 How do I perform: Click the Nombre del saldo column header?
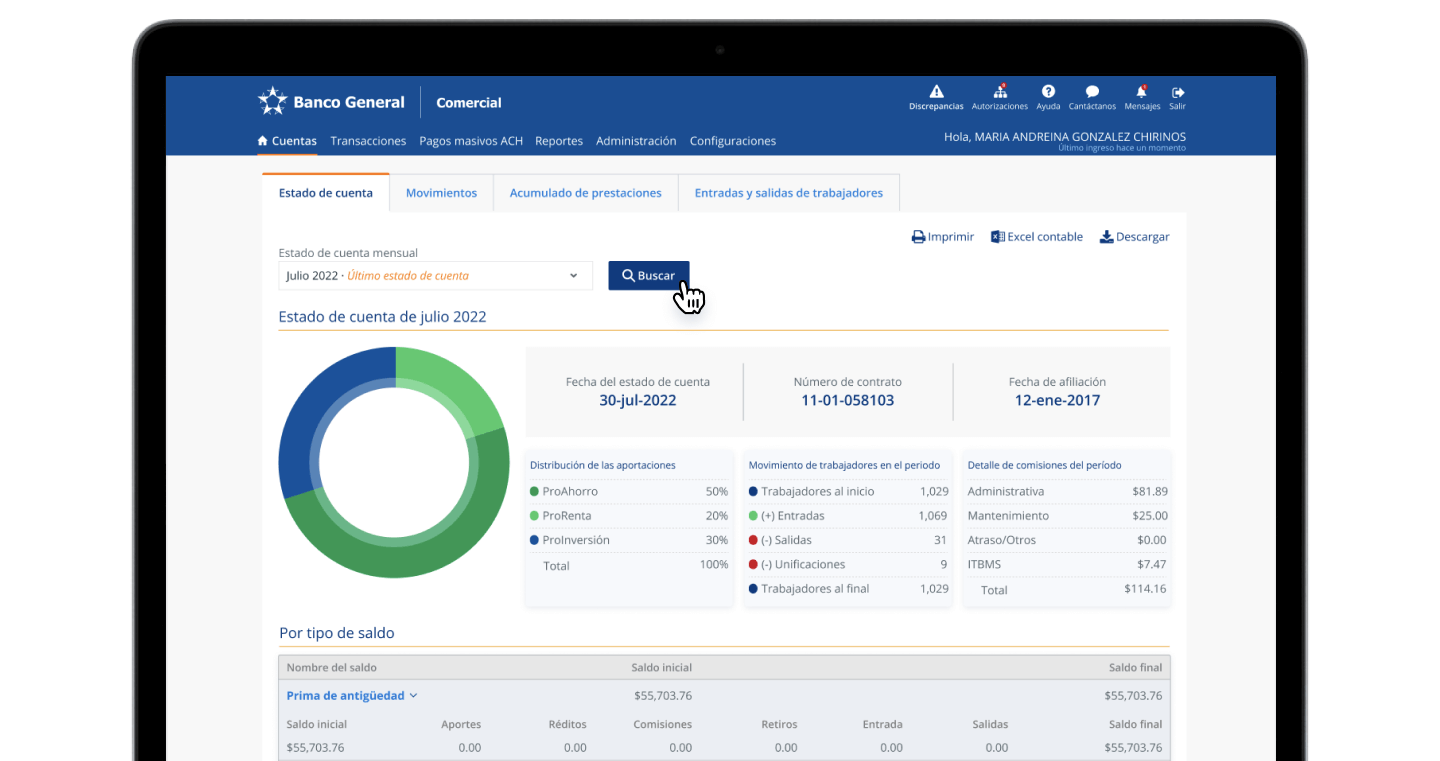click(332, 668)
